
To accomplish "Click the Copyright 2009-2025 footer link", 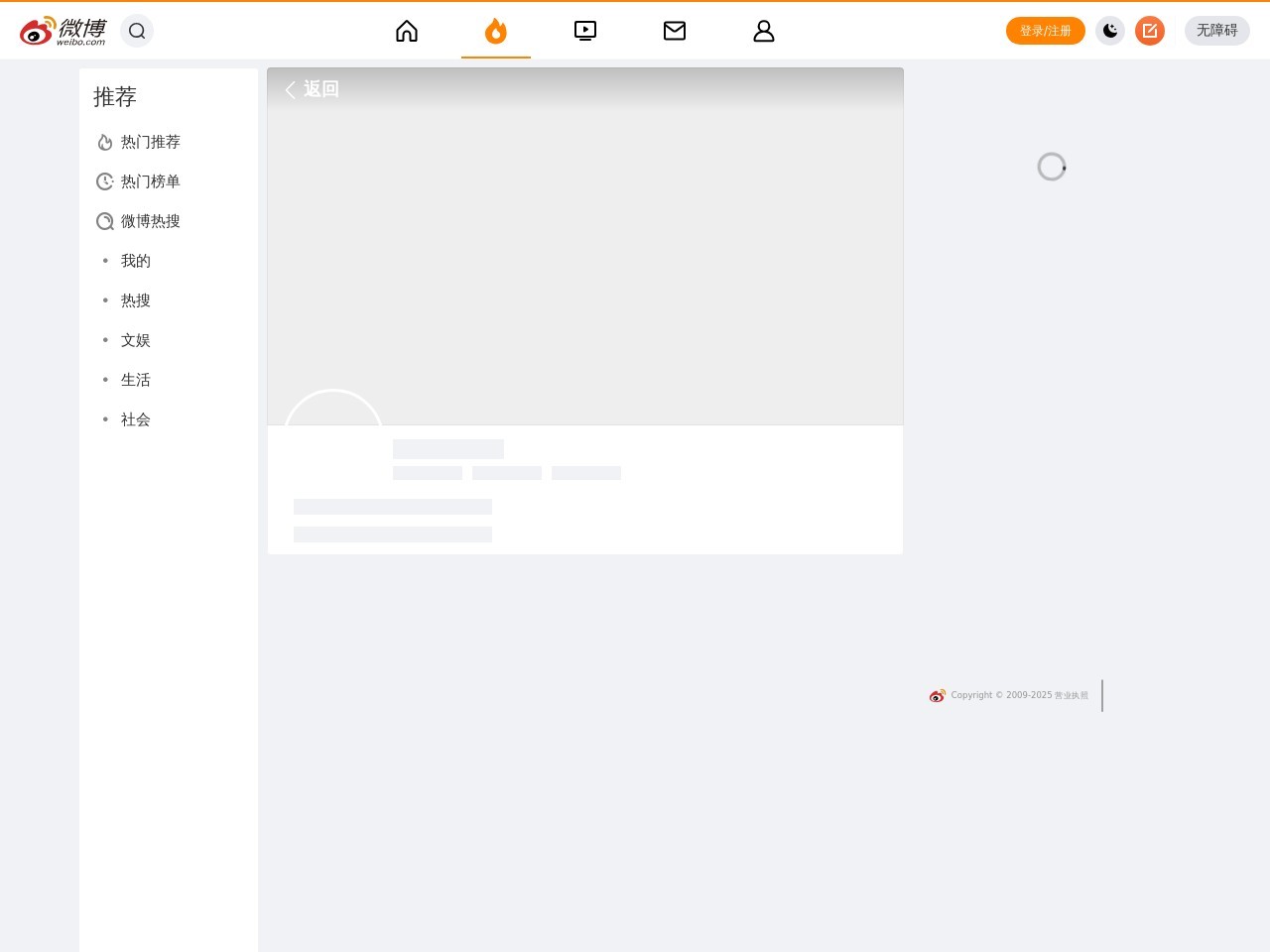I will pos(1000,695).
